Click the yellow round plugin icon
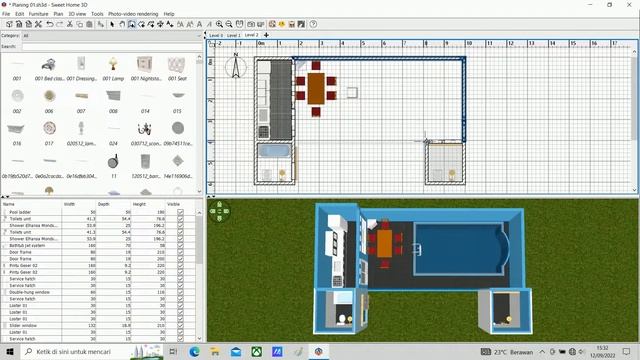This screenshot has width=640, height=360. 282,24
